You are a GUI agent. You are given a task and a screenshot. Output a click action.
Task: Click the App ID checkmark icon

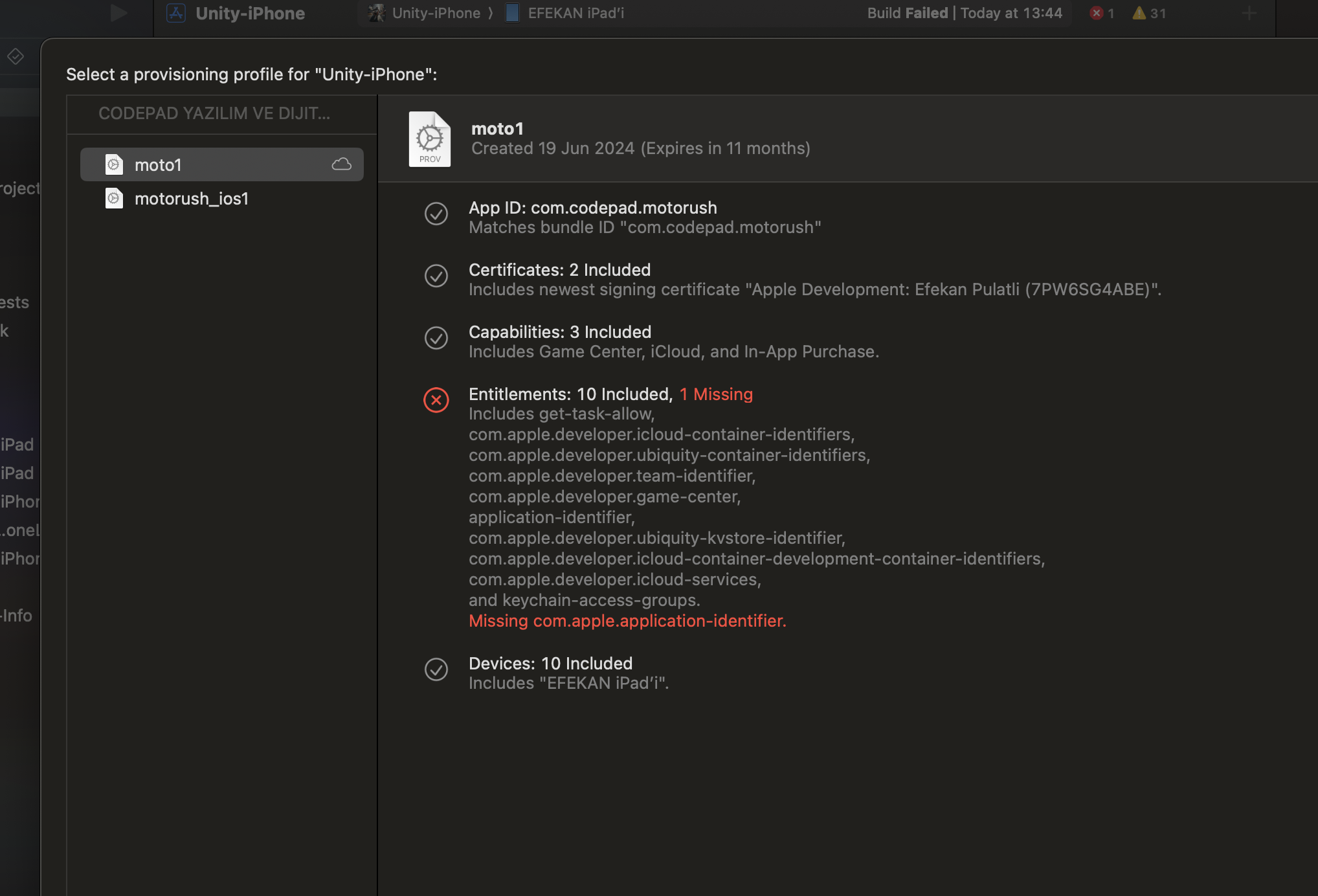[436, 214]
